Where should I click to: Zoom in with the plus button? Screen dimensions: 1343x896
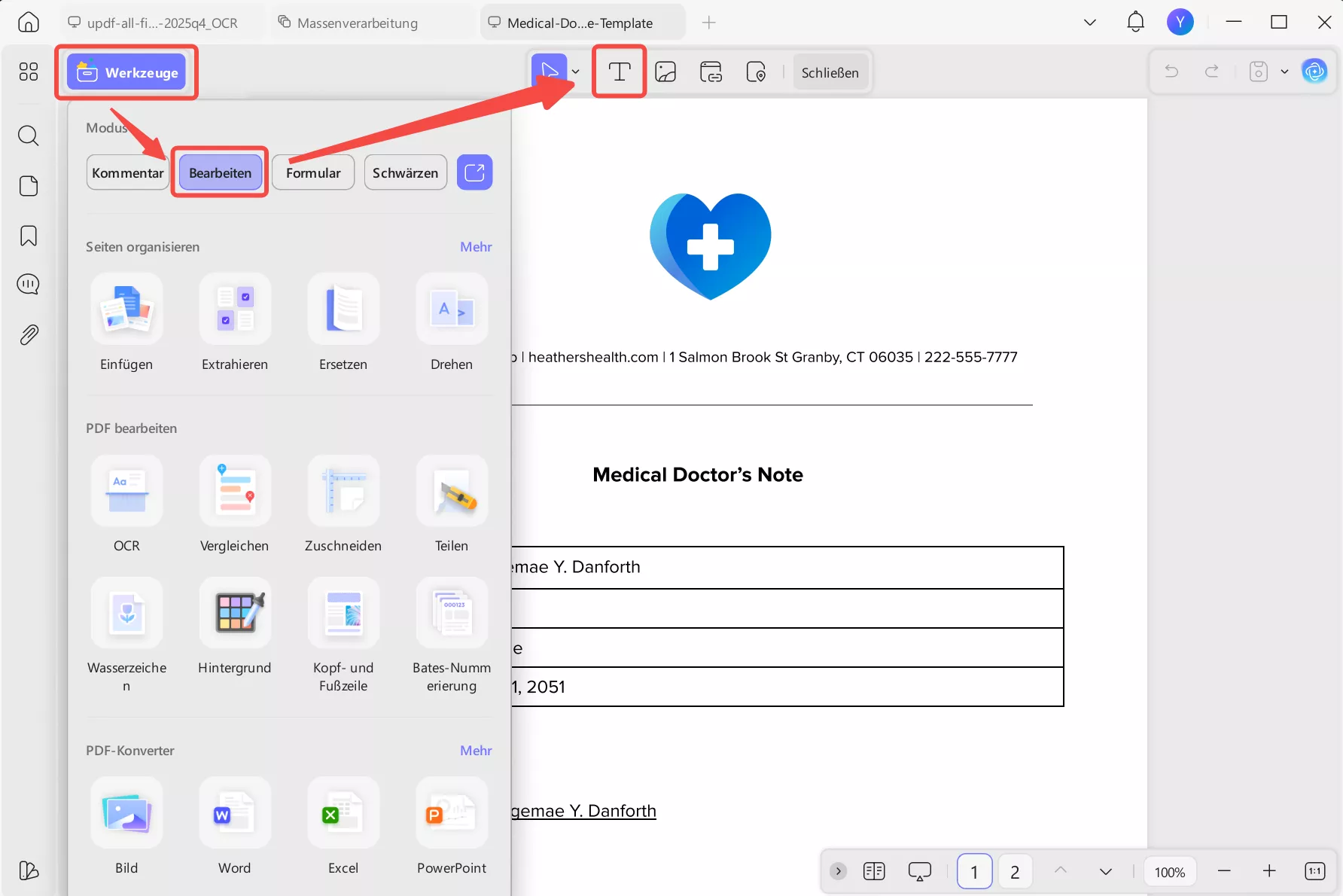(x=1269, y=871)
